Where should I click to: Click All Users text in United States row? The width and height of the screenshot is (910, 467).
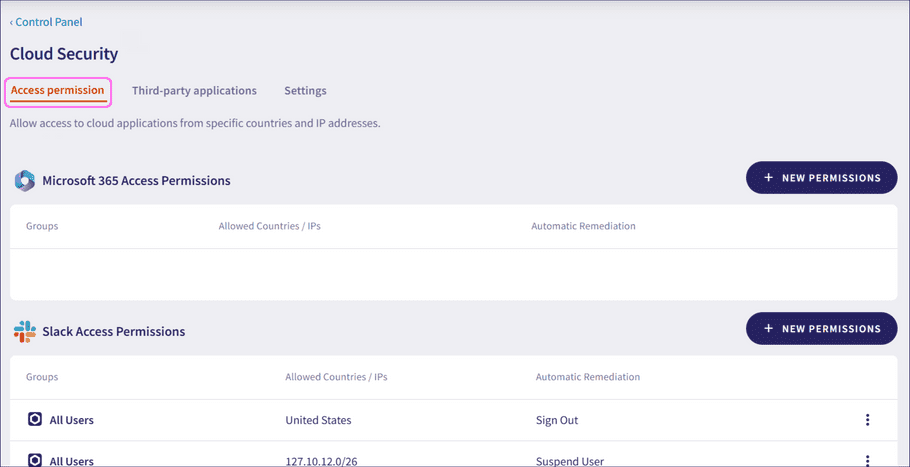click(71, 420)
